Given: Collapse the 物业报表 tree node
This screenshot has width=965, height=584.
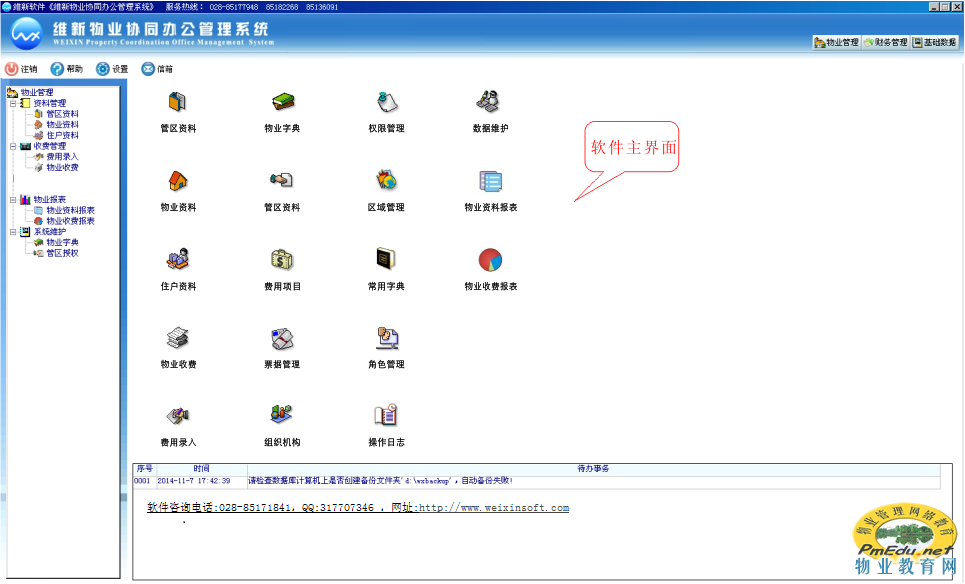Looking at the screenshot, I should pos(13,200).
